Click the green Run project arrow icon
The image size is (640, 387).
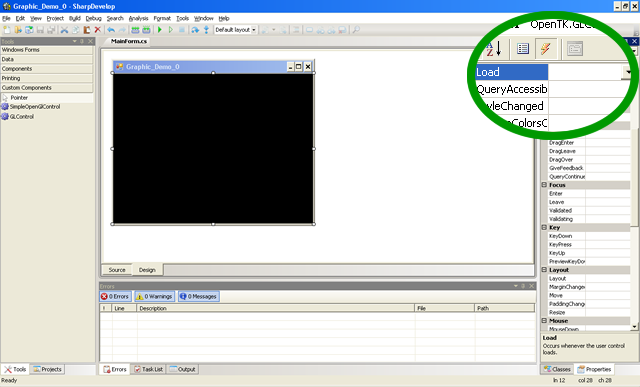pyautogui.click(x=160, y=30)
